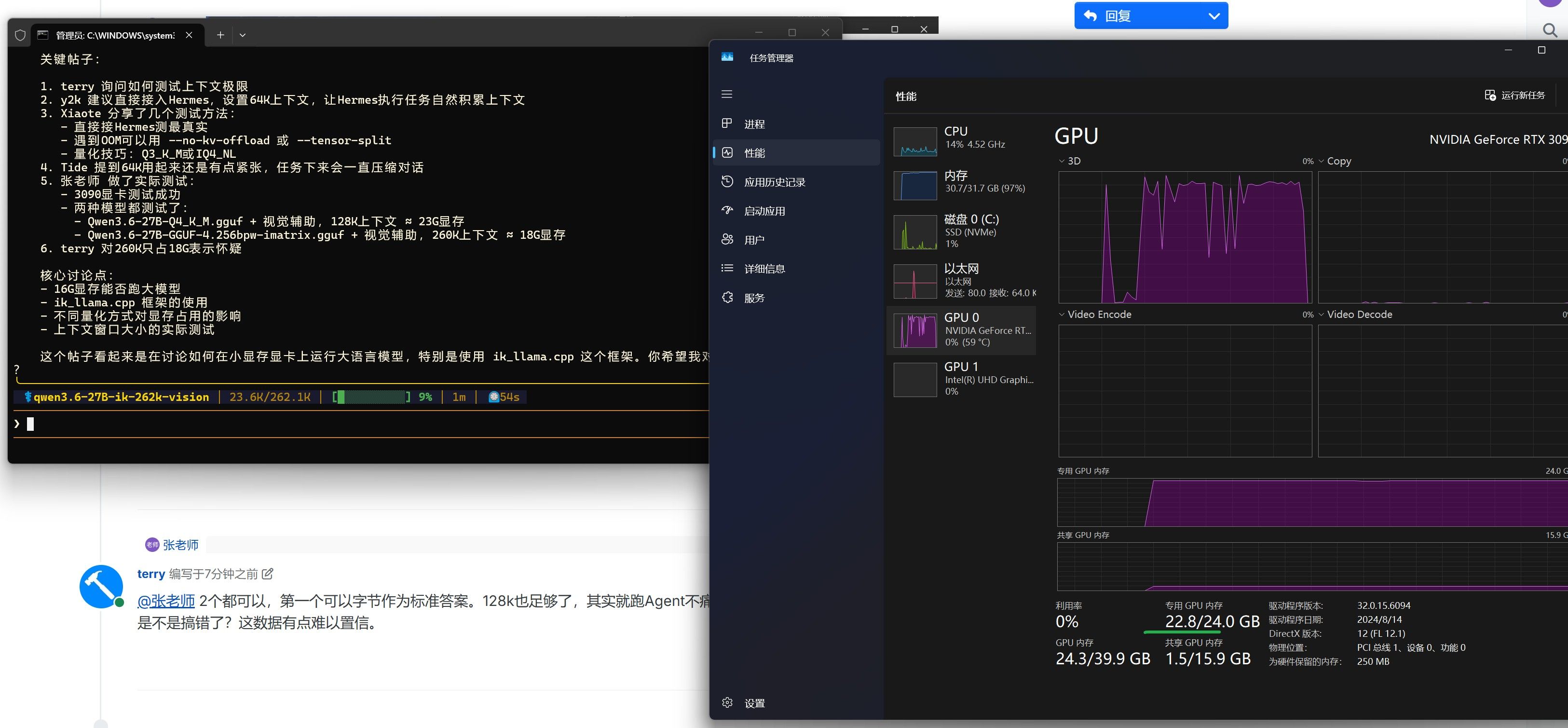Open Task Manager hamburger navigation menu
Image resolution: width=1568 pixels, height=728 pixels.
(727, 95)
